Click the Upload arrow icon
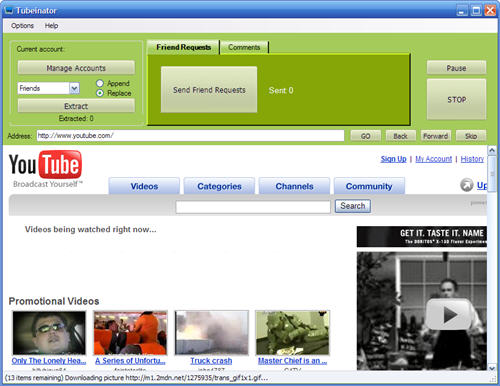The image size is (500, 386). coord(467,185)
